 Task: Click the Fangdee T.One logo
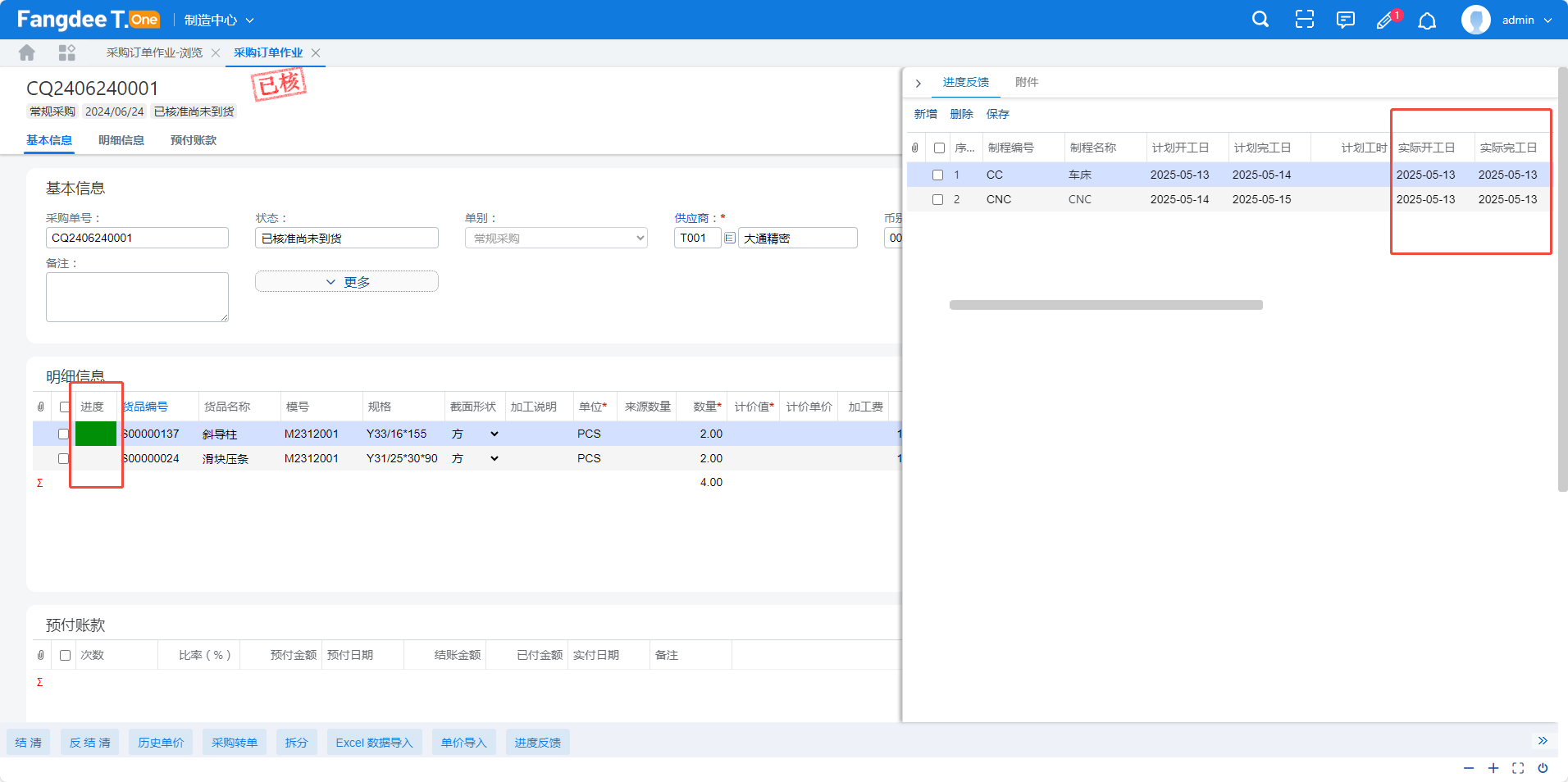click(89, 20)
